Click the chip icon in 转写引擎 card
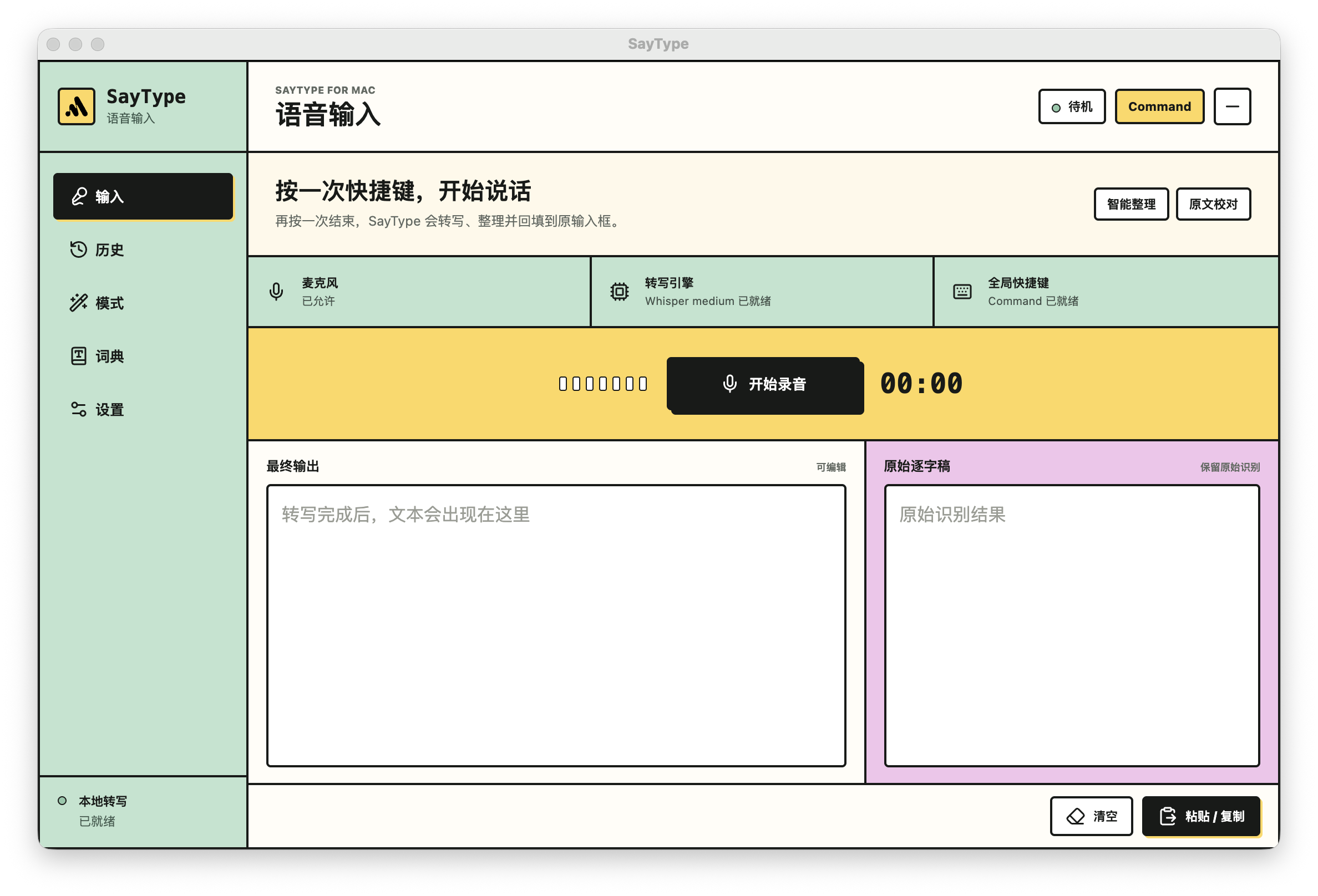 point(619,291)
